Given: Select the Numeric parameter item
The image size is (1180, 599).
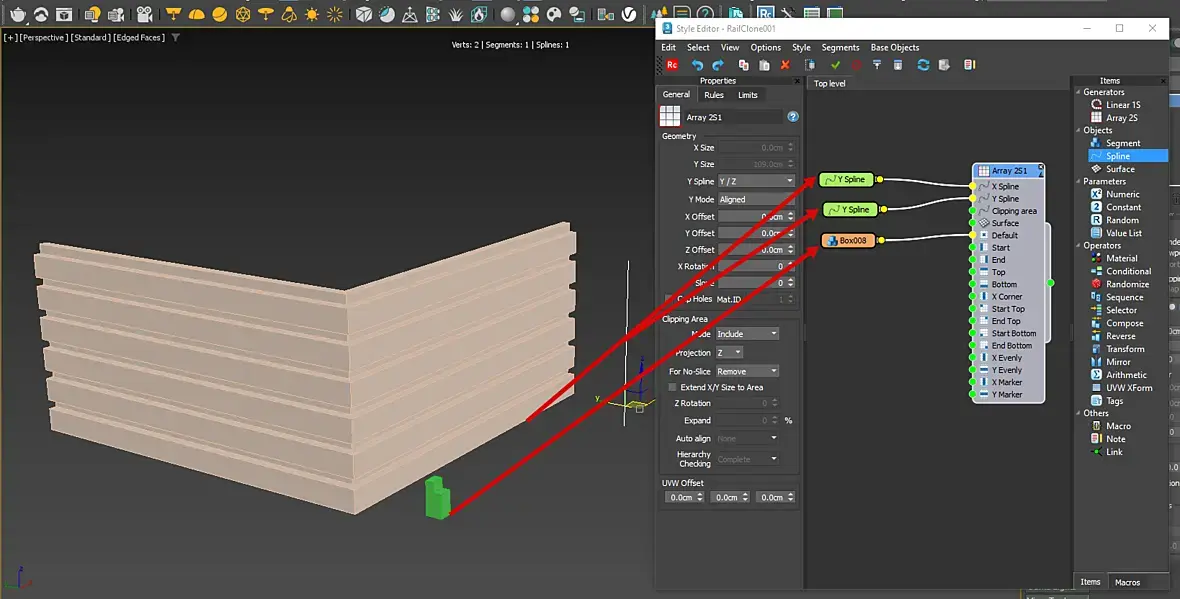Looking at the screenshot, I should (x=1115, y=194).
